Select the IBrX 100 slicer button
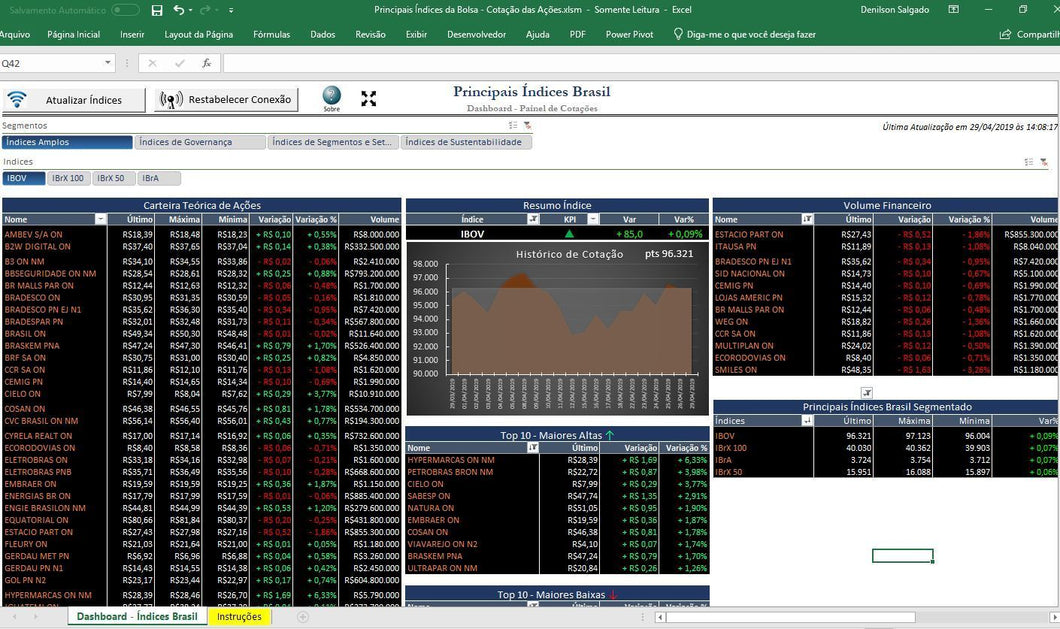Image resolution: width=1060 pixels, height=629 pixels. pyautogui.click(x=68, y=179)
